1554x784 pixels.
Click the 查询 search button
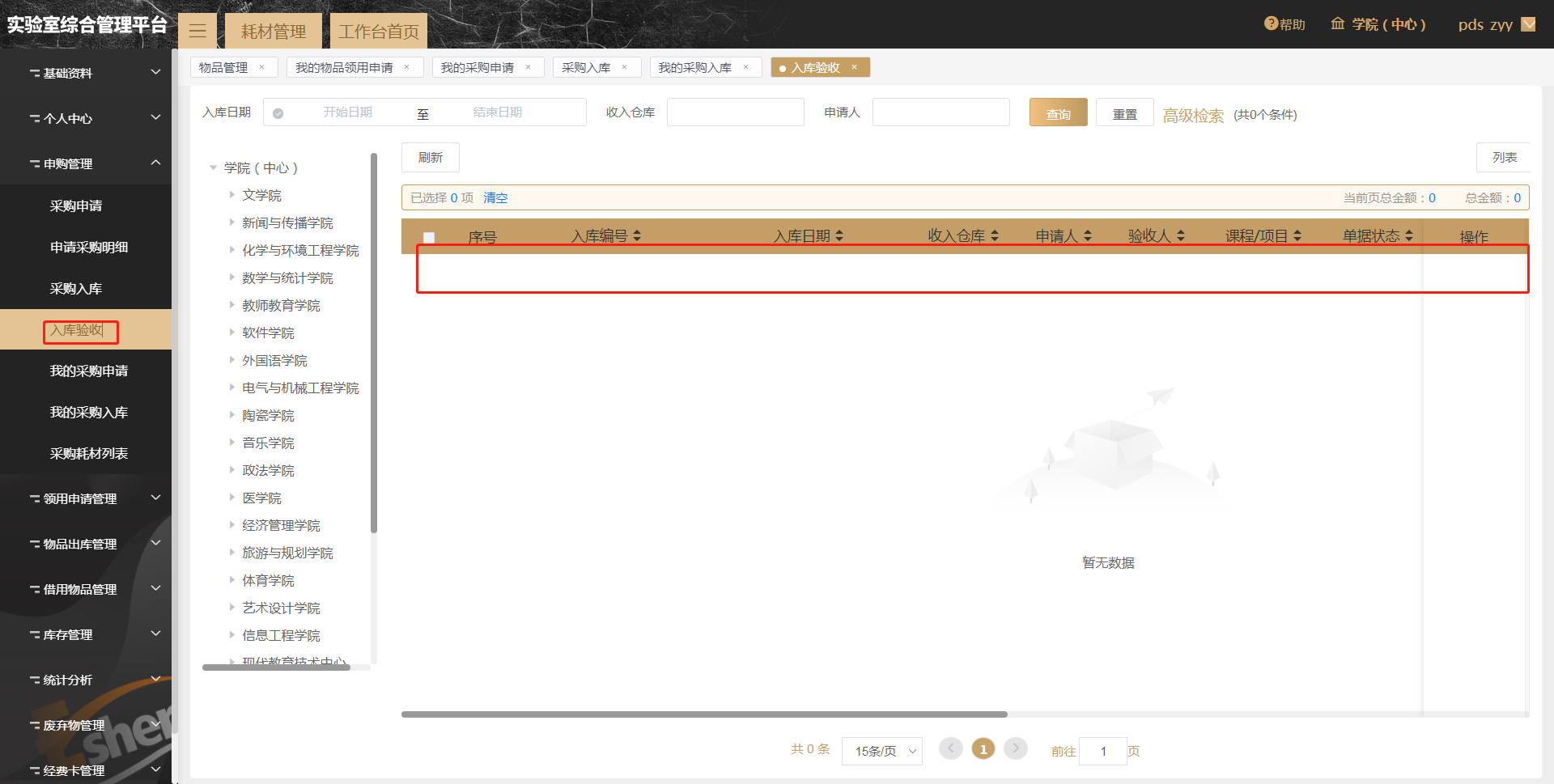(1058, 113)
